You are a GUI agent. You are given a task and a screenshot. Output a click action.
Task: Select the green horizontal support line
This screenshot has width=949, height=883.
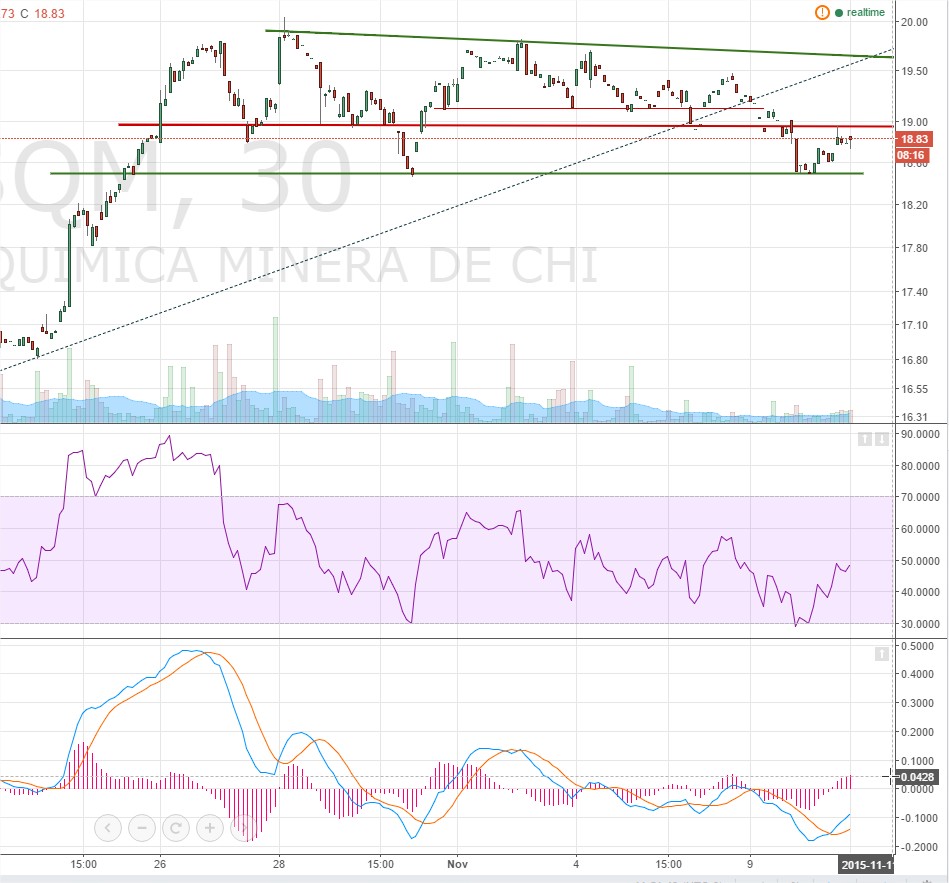click(456, 174)
